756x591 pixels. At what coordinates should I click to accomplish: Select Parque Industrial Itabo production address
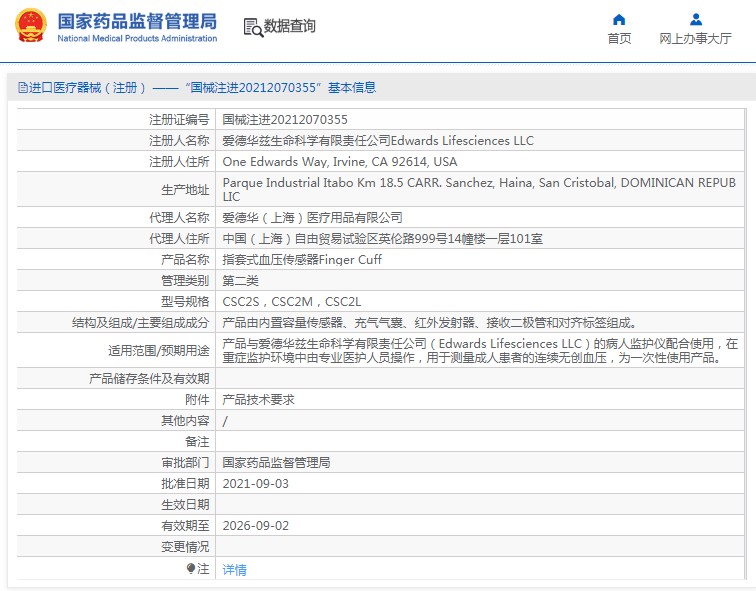(479, 189)
